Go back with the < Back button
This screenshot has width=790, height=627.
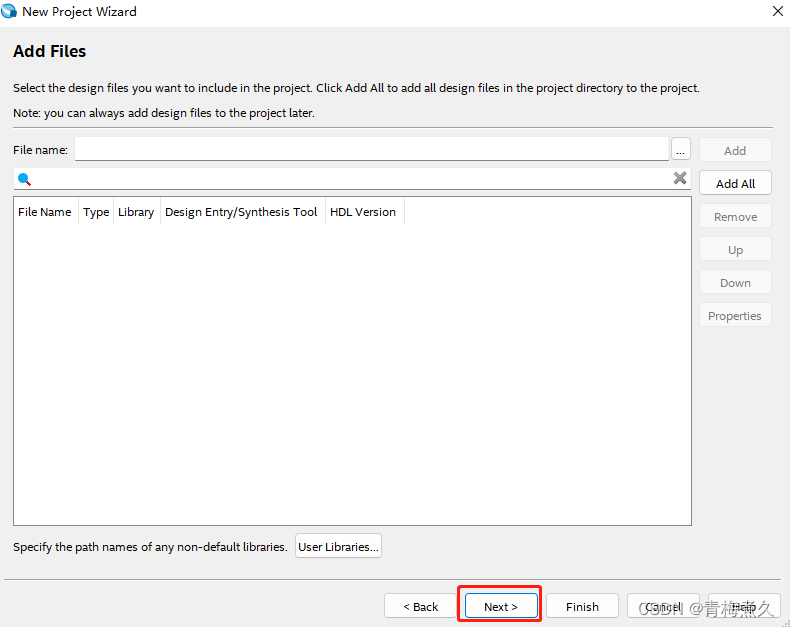[420, 605]
